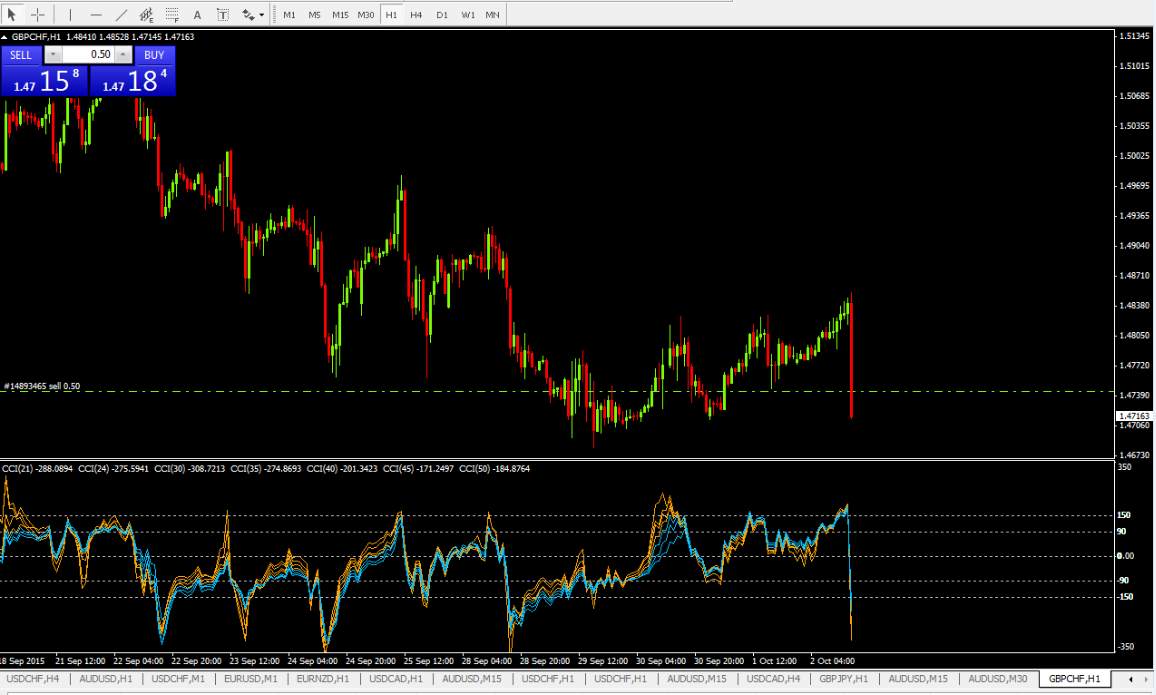Click the 24 Sep 04:00 time label
The width and height of the screenshot is (1156, 695).
(x=313, y=661)
